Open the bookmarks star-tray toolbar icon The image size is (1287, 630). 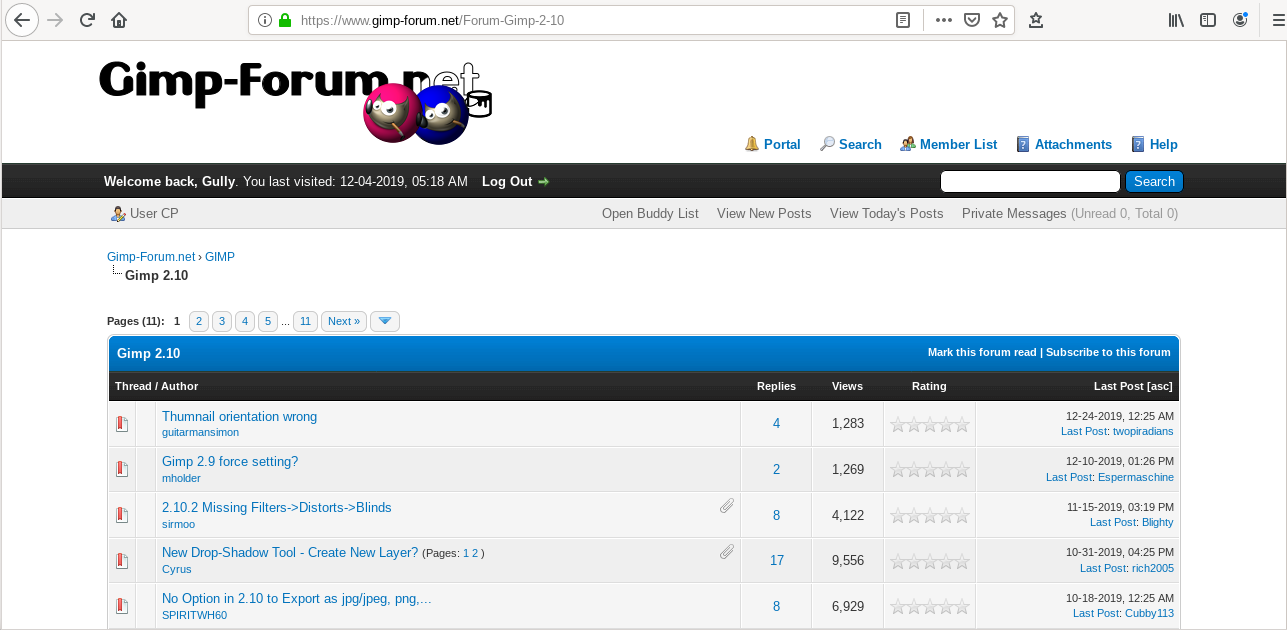[x=1036, y=20]
